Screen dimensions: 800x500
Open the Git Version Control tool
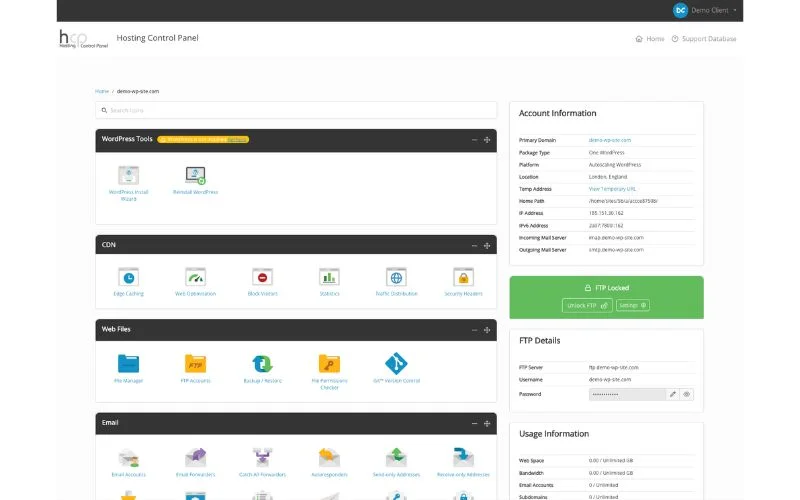(x=396, y=364)
